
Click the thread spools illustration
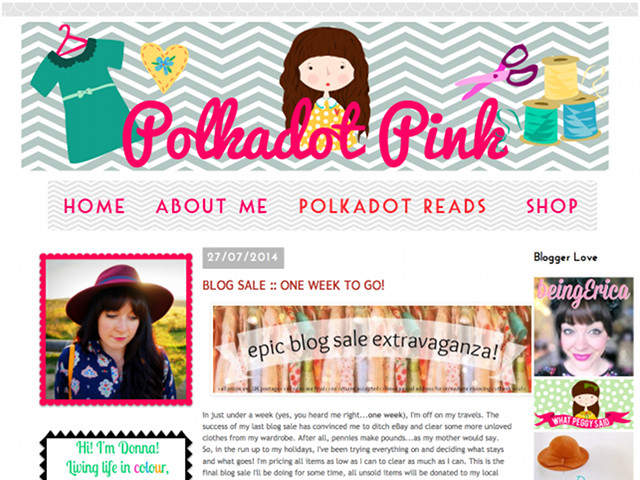561,100
